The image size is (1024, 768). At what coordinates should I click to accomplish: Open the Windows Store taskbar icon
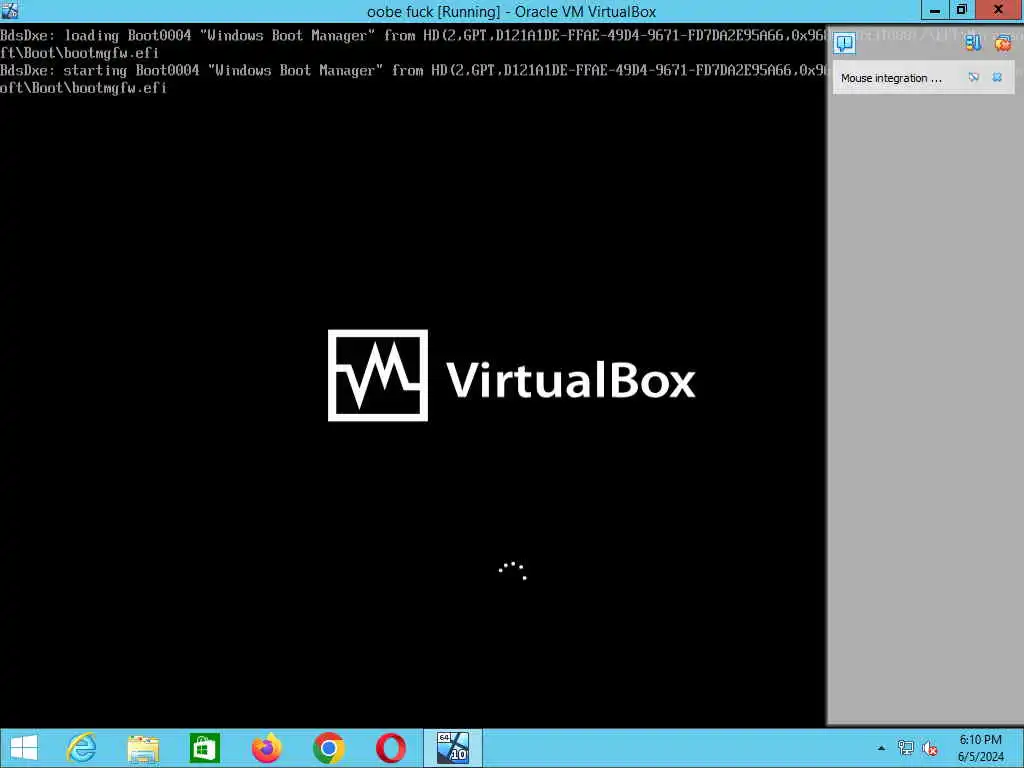pyautogui.click(x=204, y=748)
